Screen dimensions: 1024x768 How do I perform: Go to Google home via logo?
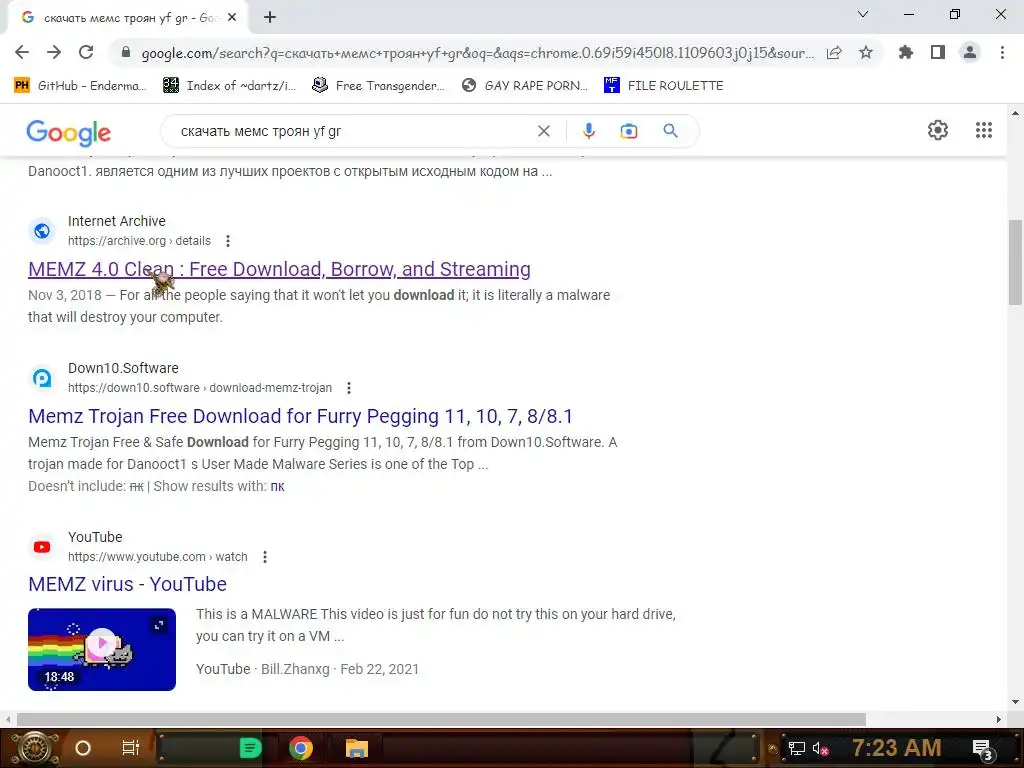click(69, 133)
